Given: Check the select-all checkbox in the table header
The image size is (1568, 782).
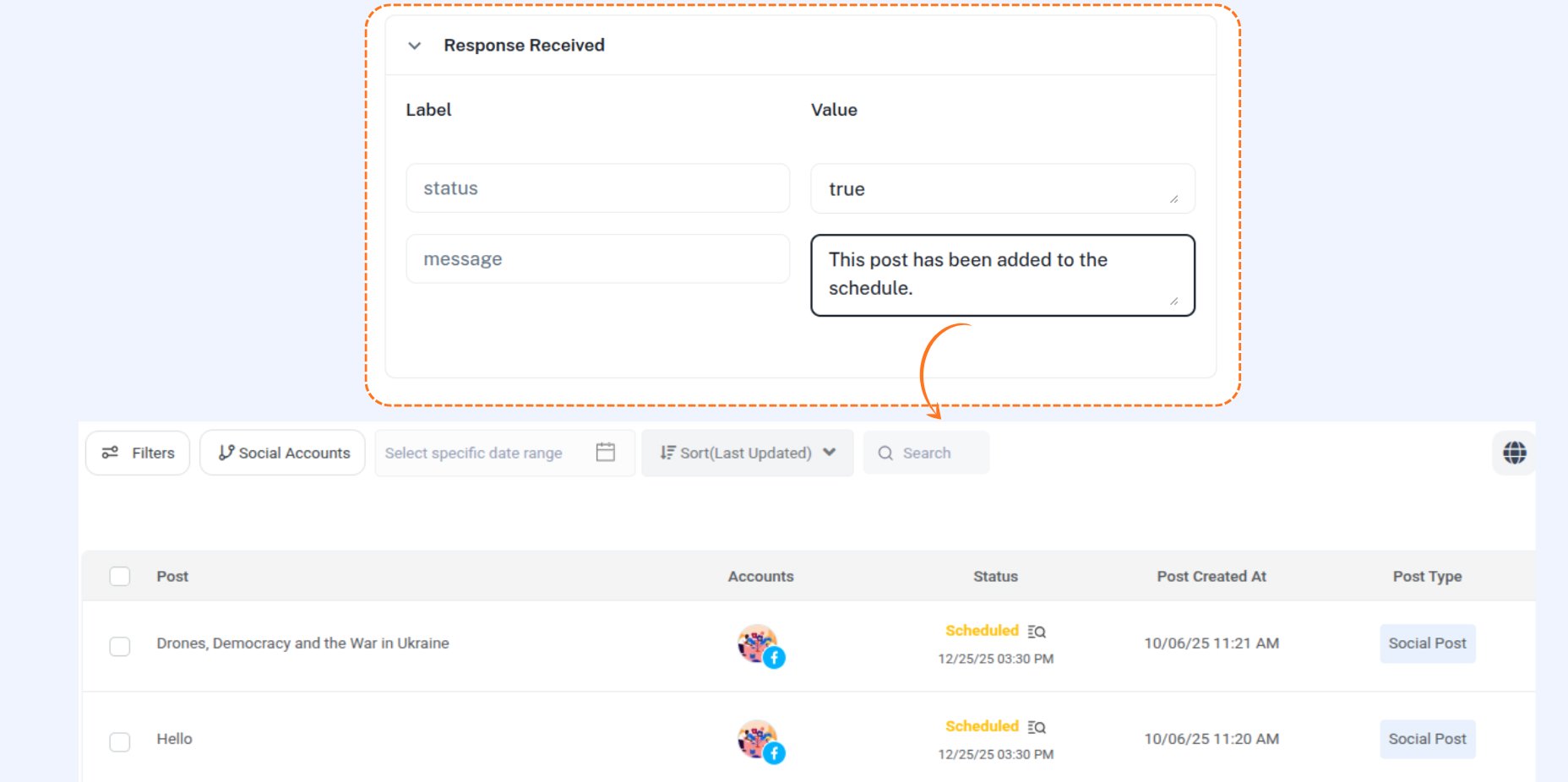Looking at the screenshot, I should (119, 576).
